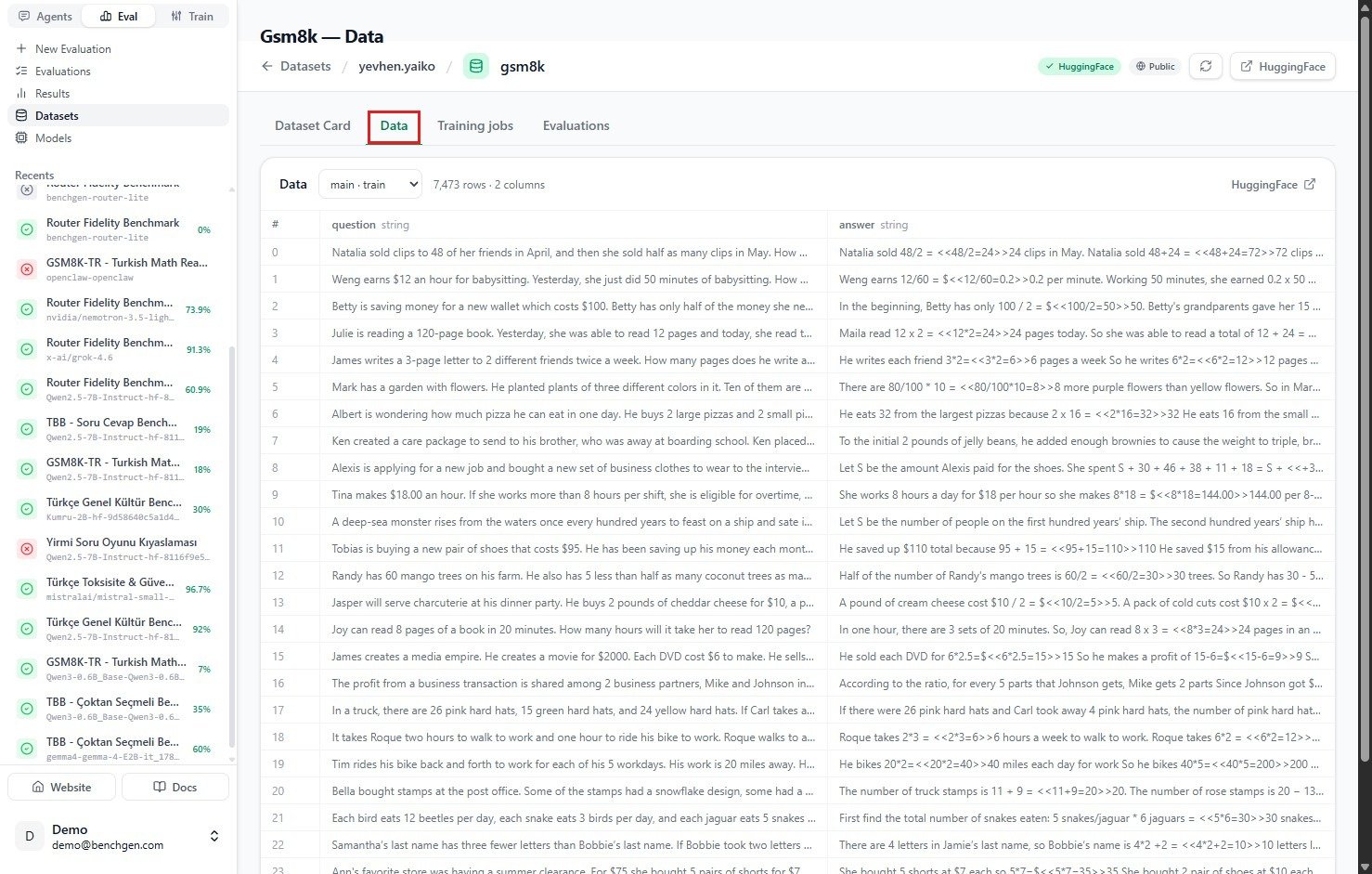This screenshot has width=1372, height=874.
Task: Select row 17 answer about pink hard hats
Action: 1081,711
